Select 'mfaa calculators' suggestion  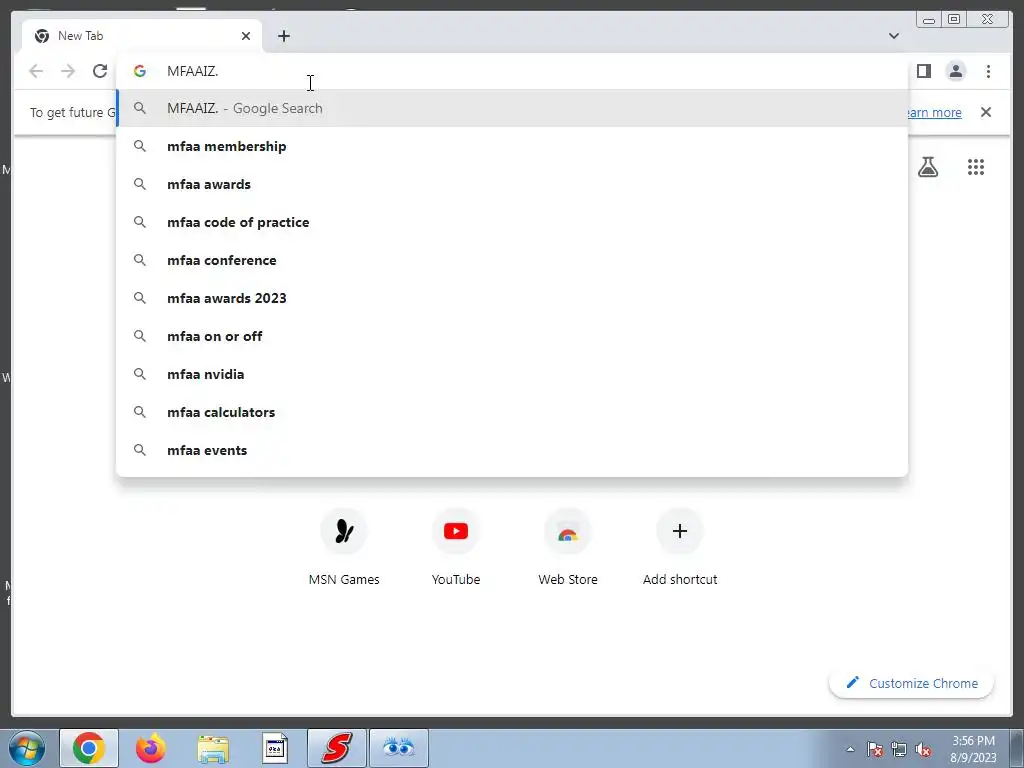[512, 412]
